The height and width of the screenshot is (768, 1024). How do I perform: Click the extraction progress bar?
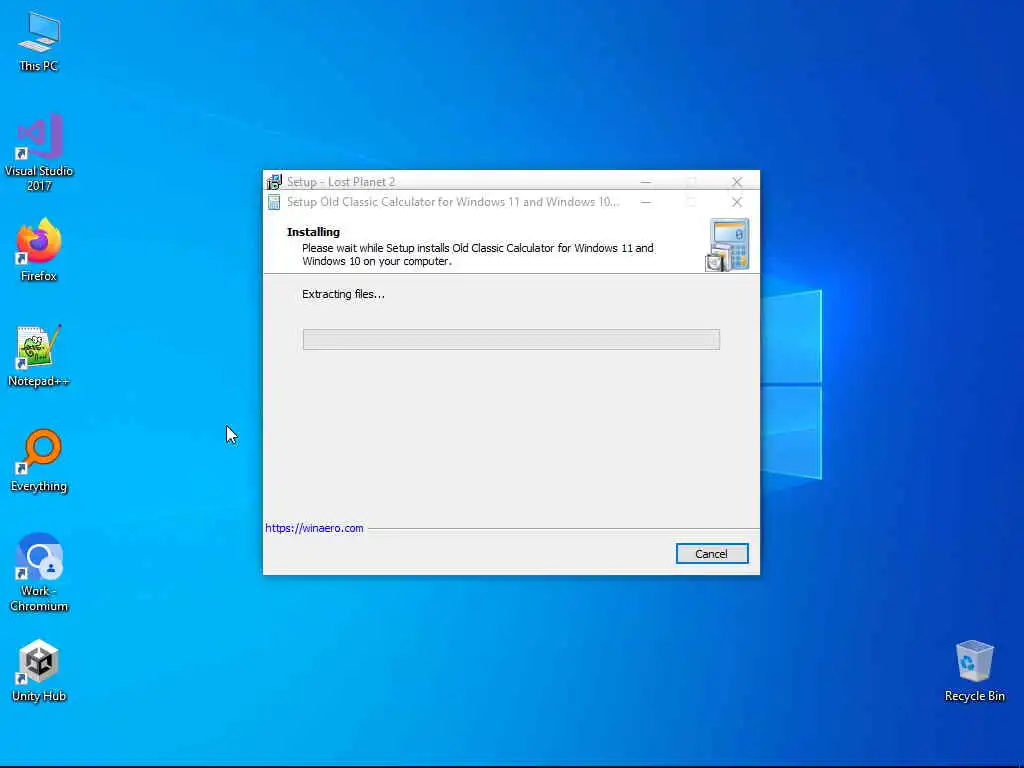511,340
